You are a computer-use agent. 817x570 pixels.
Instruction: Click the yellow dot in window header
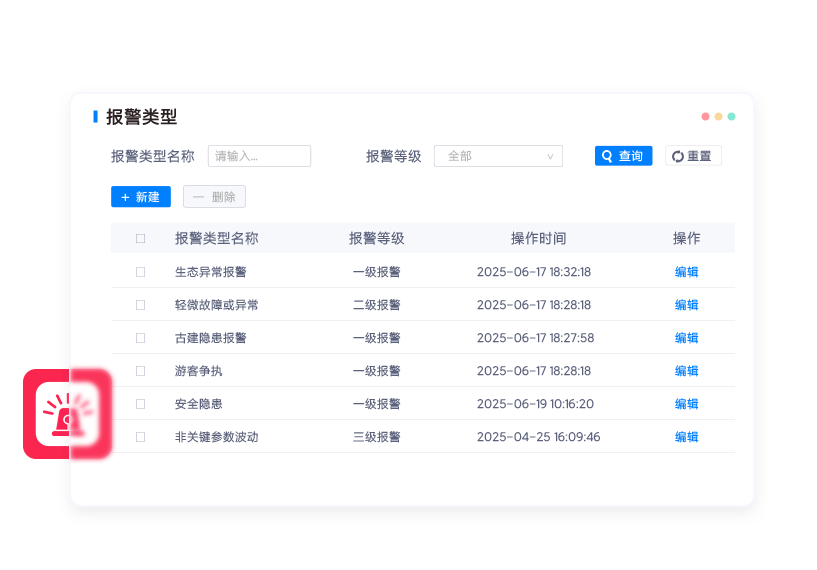(718, 116)
